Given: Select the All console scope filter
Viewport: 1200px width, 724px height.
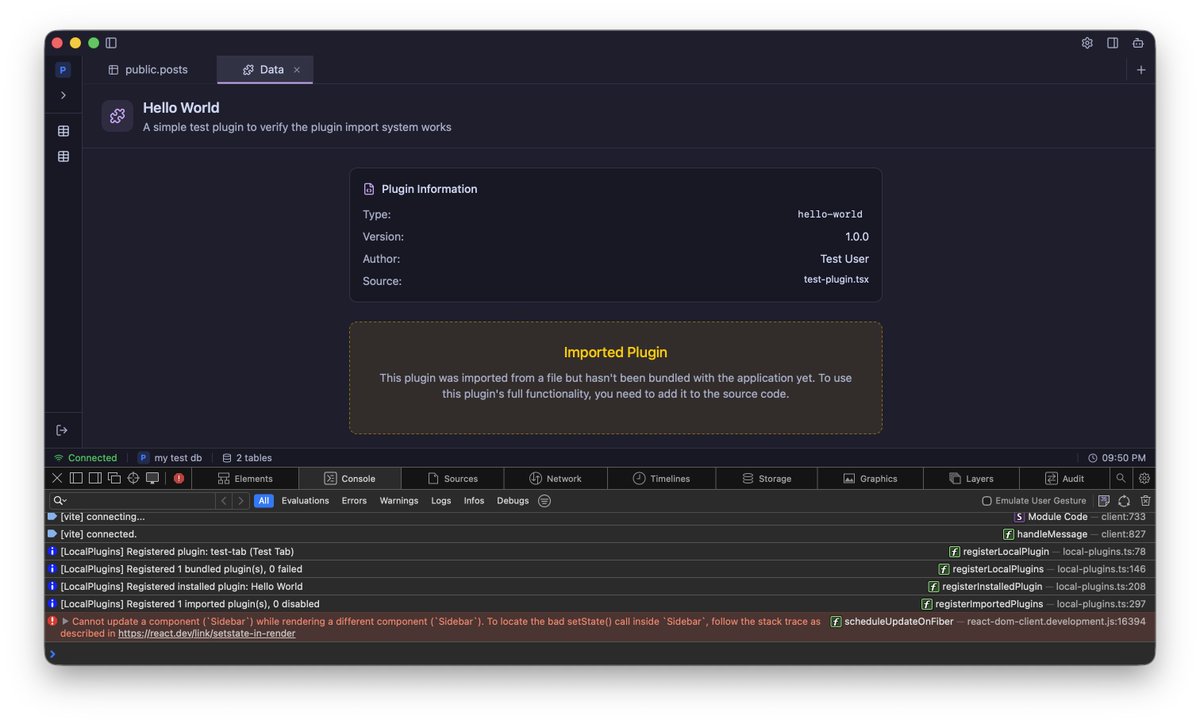Looking at the screenshot, I should tap(264, 500).
